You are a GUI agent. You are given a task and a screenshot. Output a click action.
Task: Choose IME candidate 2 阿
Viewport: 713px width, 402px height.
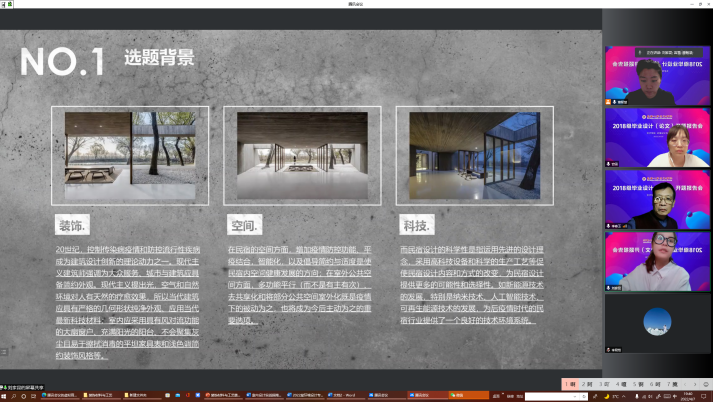[587, 384]
